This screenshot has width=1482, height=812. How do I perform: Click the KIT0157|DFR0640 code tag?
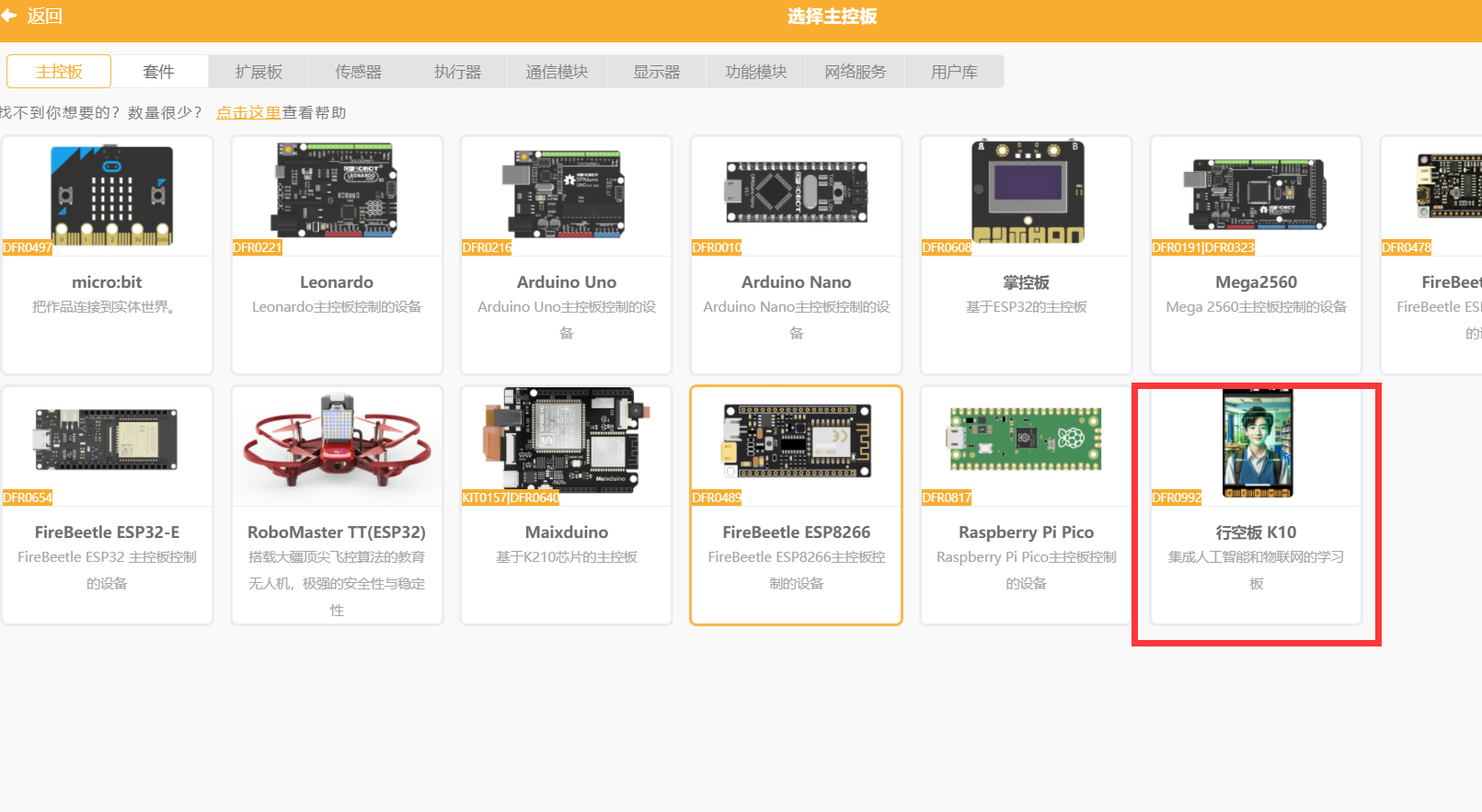pos(511,497)
